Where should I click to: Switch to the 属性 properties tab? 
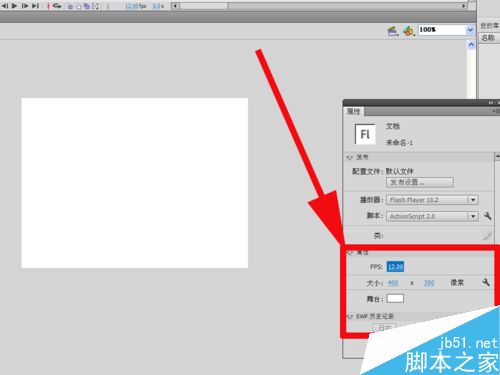pos(354,111)
